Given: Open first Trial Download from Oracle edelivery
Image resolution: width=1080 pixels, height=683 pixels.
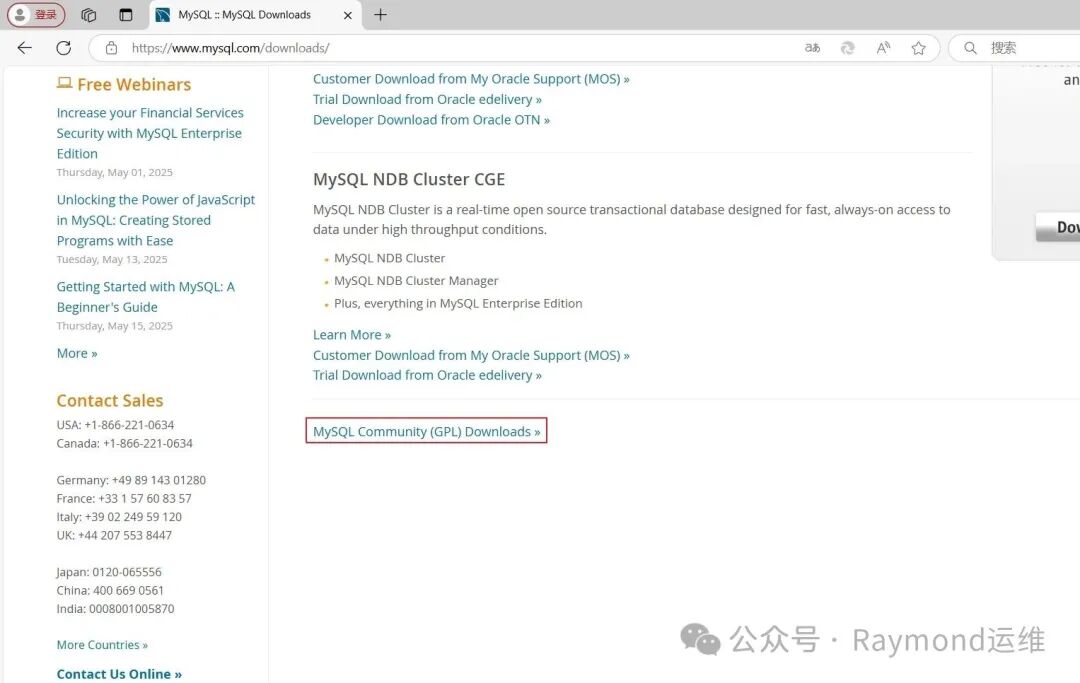Looking at the screenshot, I should click(x=427, y=99).
